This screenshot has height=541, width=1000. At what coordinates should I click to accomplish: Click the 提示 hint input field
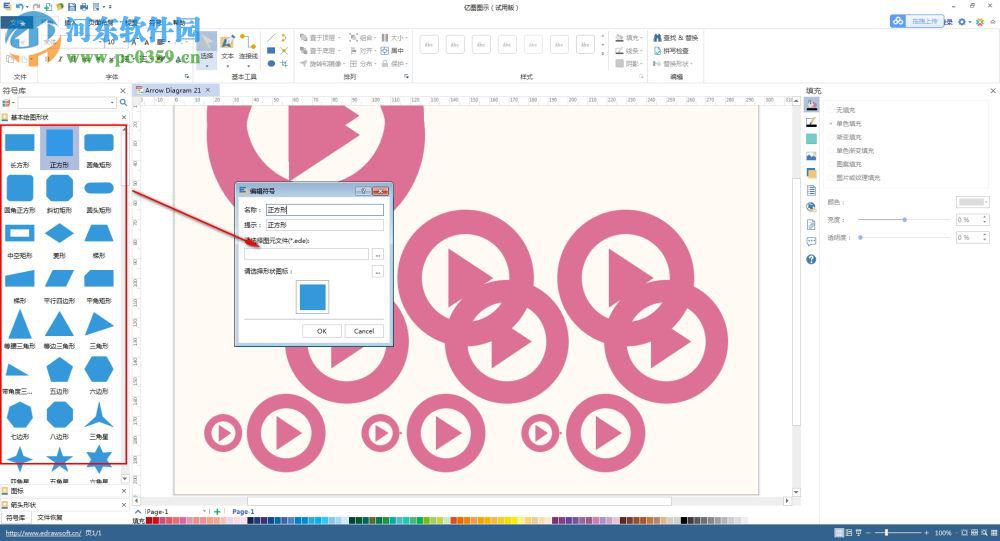click(x=325, y=225)
